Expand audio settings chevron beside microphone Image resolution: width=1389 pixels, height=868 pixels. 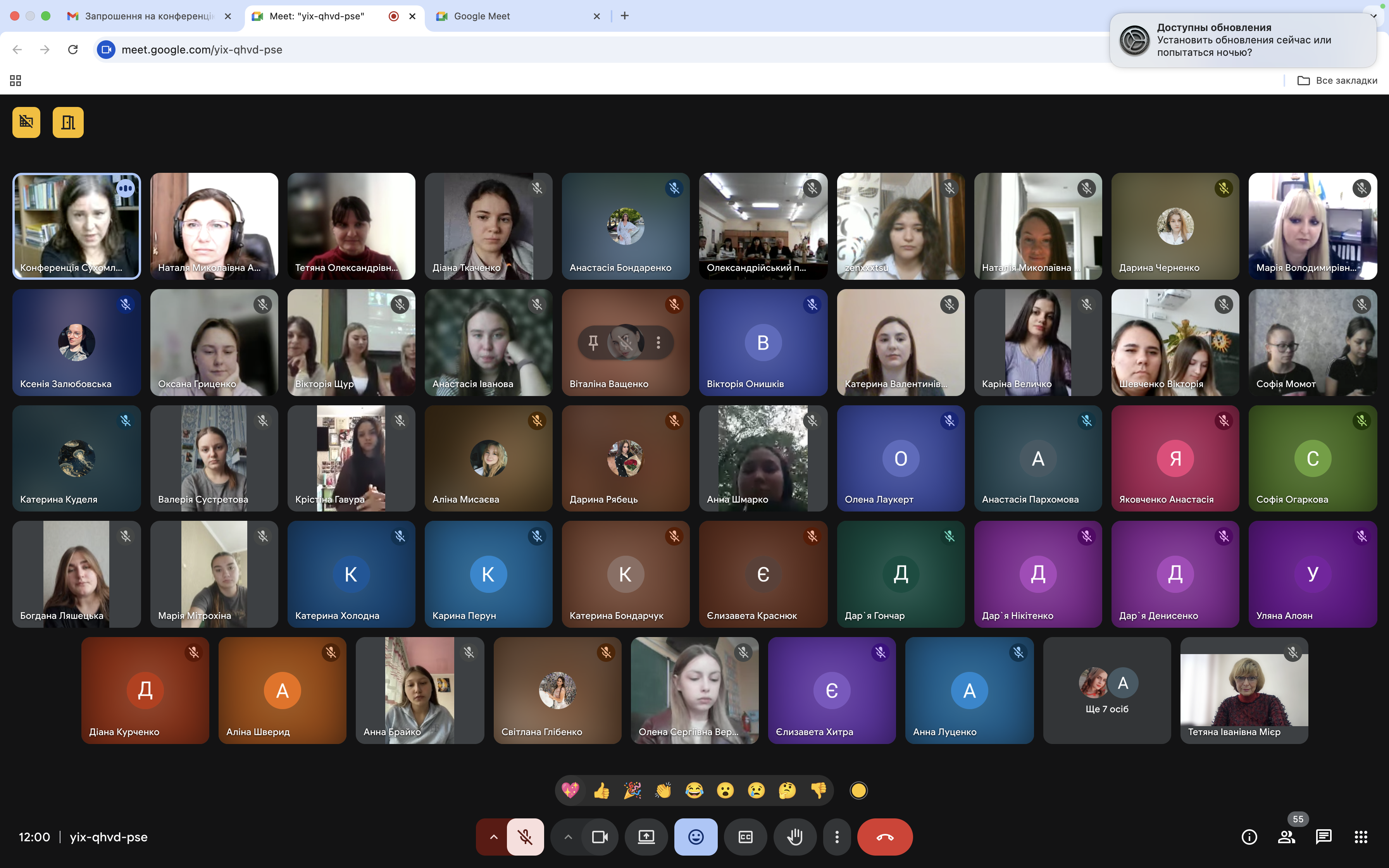coord(494,837)
